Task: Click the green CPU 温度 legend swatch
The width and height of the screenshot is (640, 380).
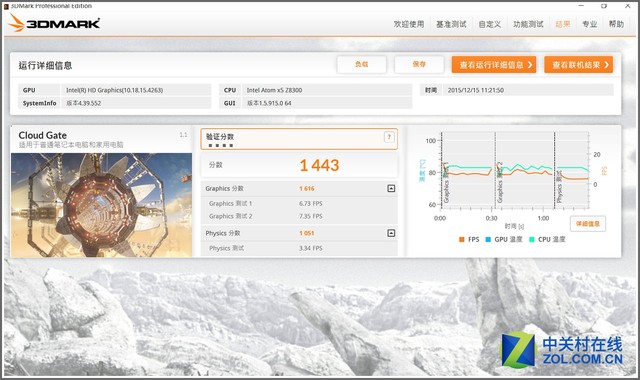Action: (x=532, y=239)
